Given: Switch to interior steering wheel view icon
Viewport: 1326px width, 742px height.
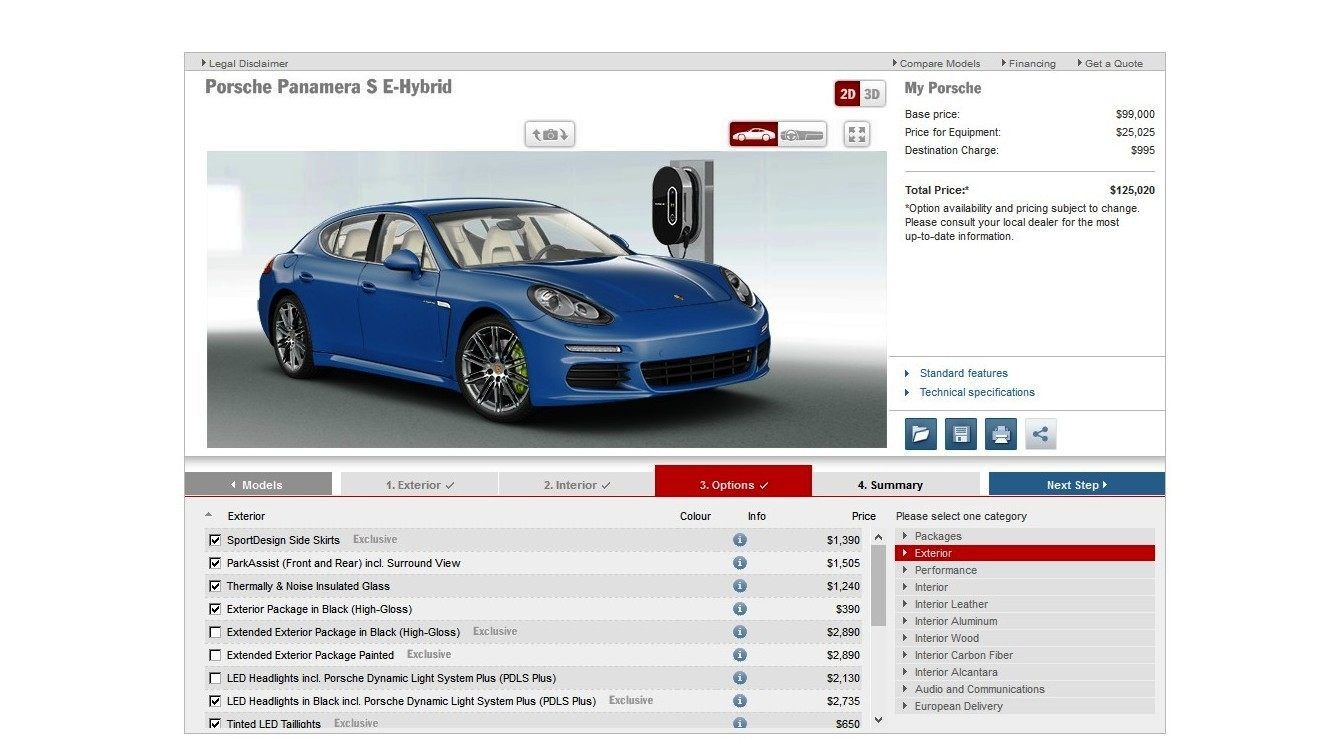Looking at the screenshot, I should click(x=802, y=134).
